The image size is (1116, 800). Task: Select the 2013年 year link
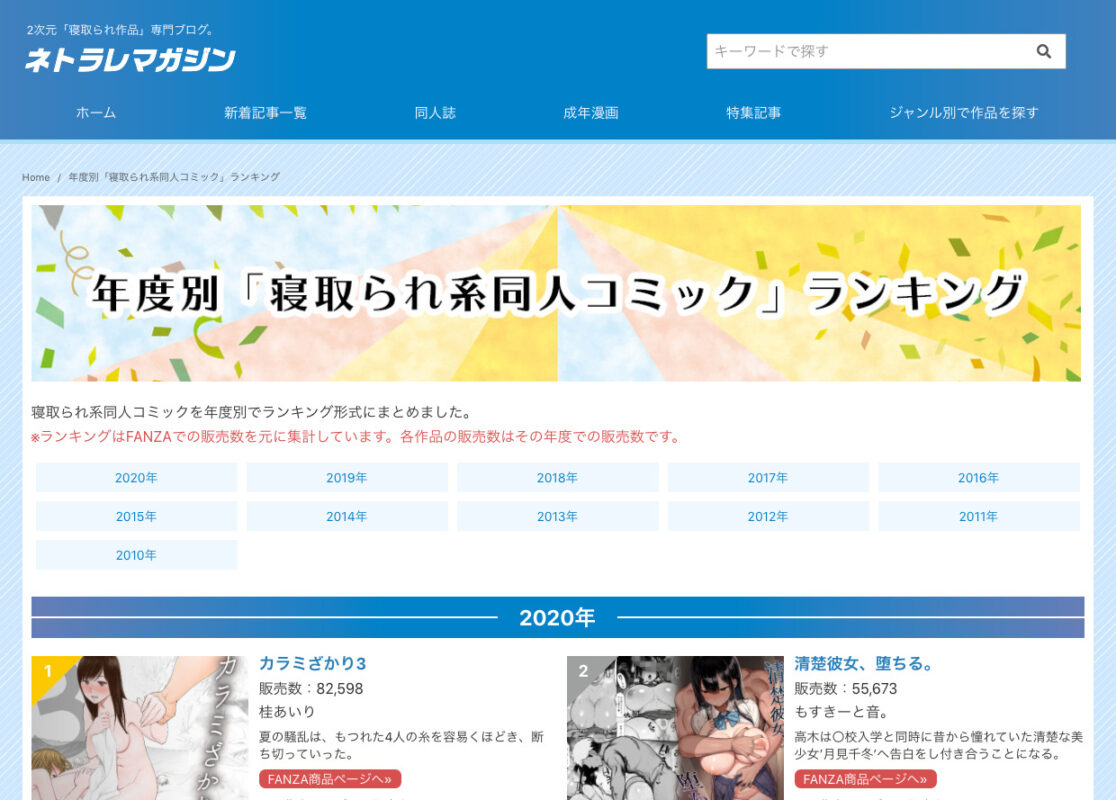(557, 517)
